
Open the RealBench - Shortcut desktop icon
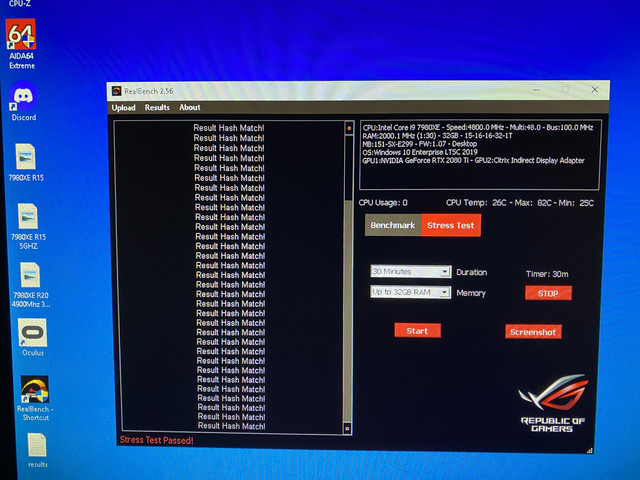35,398
